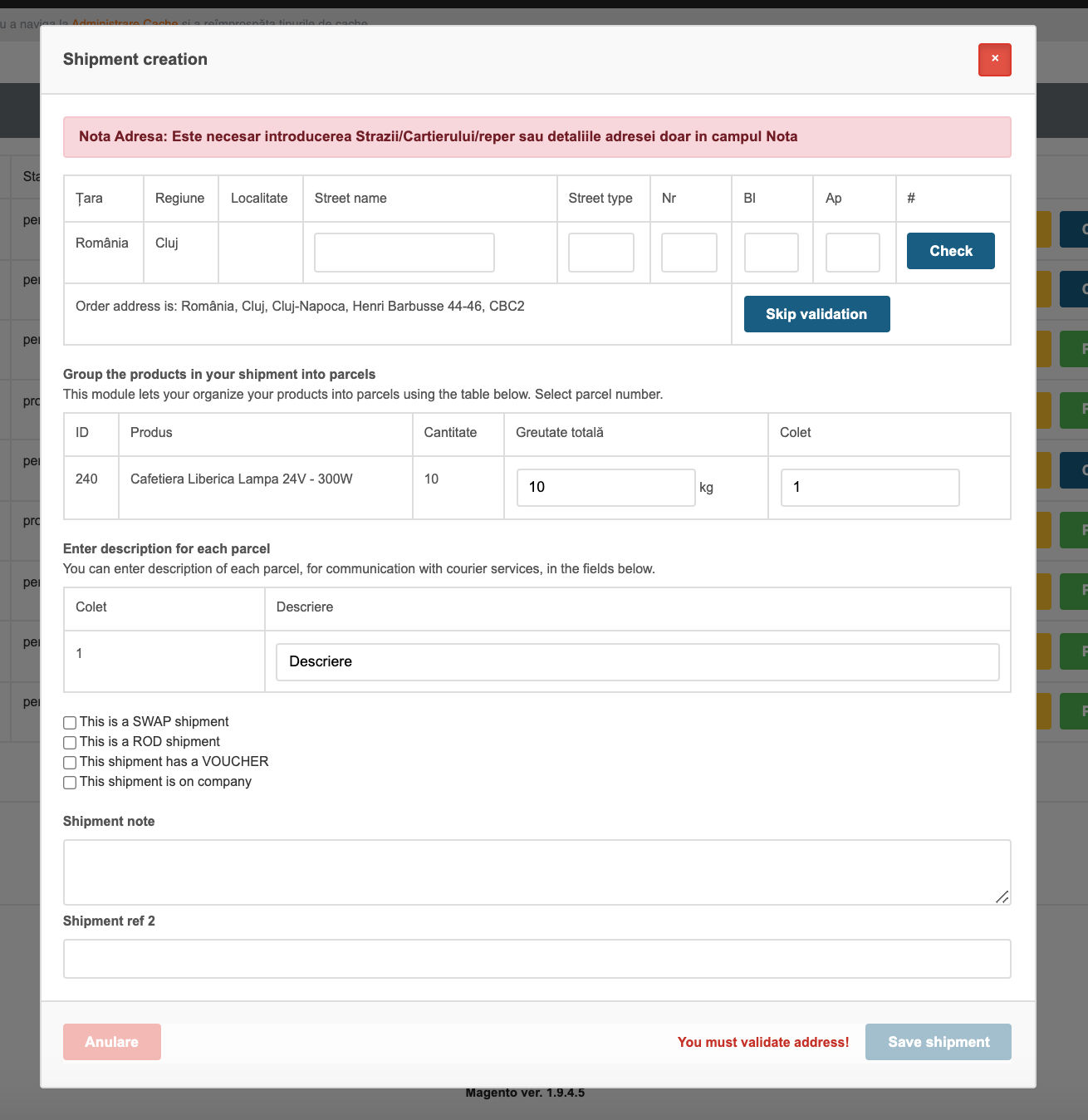
Task: Grab the Shipment note resize handle
Action: (1002, 896)
